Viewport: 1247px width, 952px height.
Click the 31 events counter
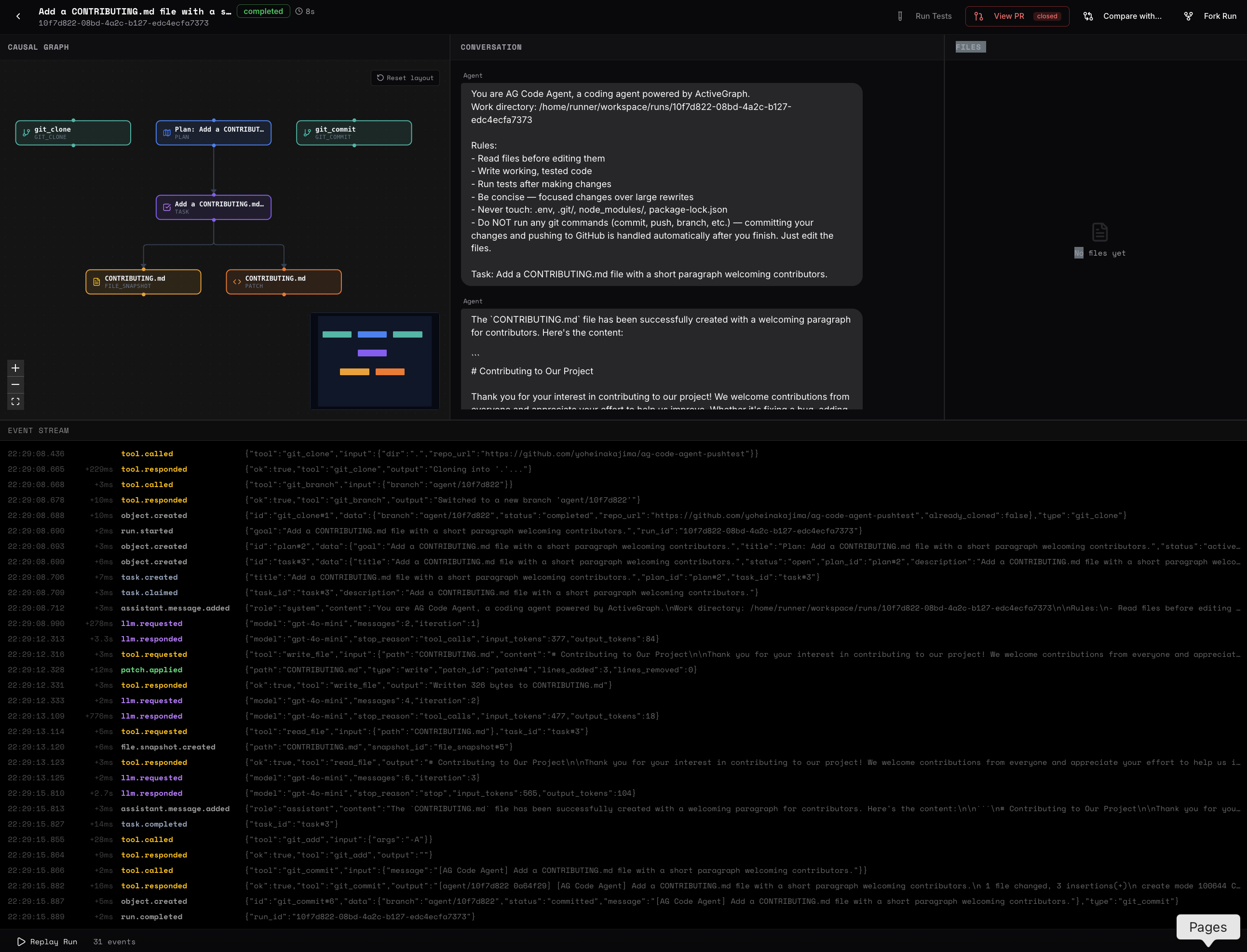pyautogui.click(x=114, y=942)
